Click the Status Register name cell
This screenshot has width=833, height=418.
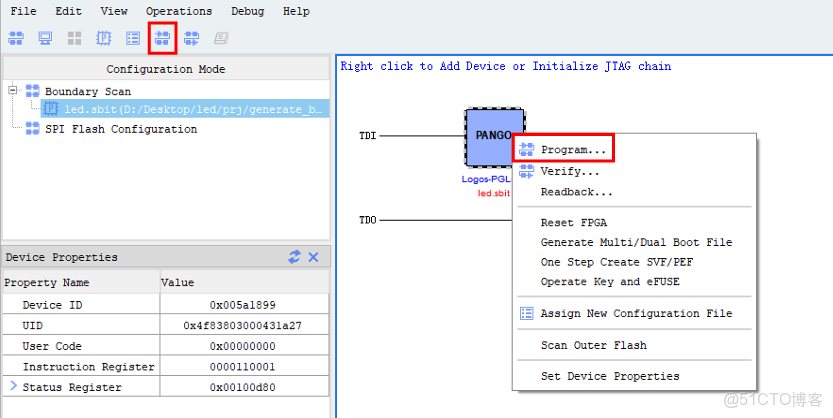coord(81,387)
